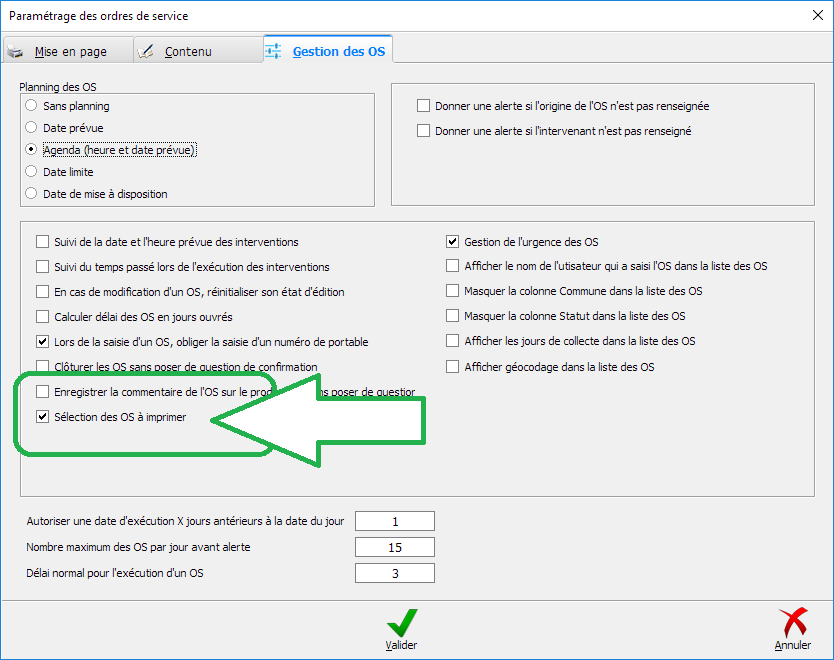The height and width of the screenshot is (660, 834).
Task: Select the Date limite planning option
Action: tap(32, 172)
